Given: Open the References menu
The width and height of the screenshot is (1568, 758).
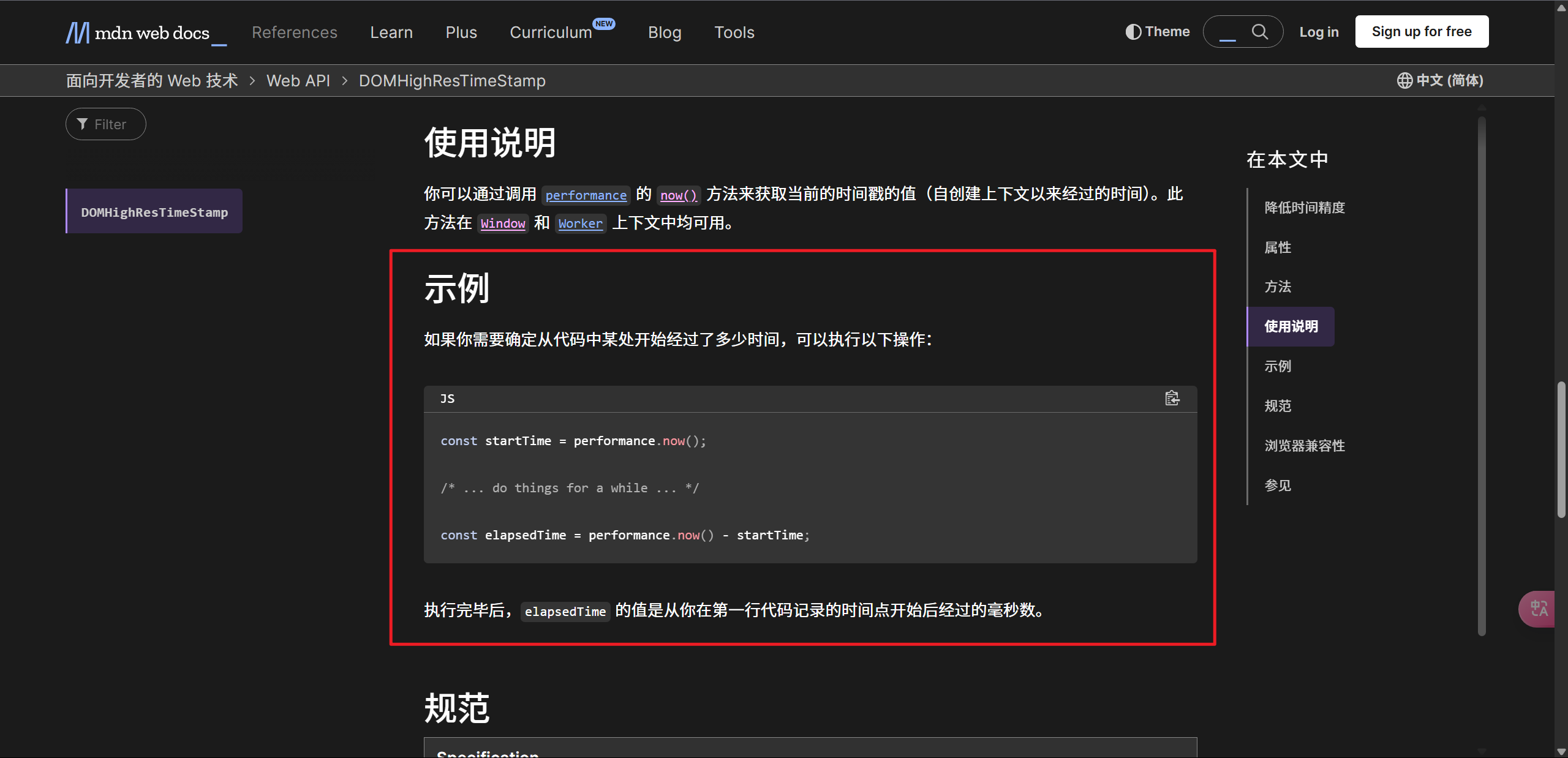Looking at the screenshot, I should click(x=295, y=32).
